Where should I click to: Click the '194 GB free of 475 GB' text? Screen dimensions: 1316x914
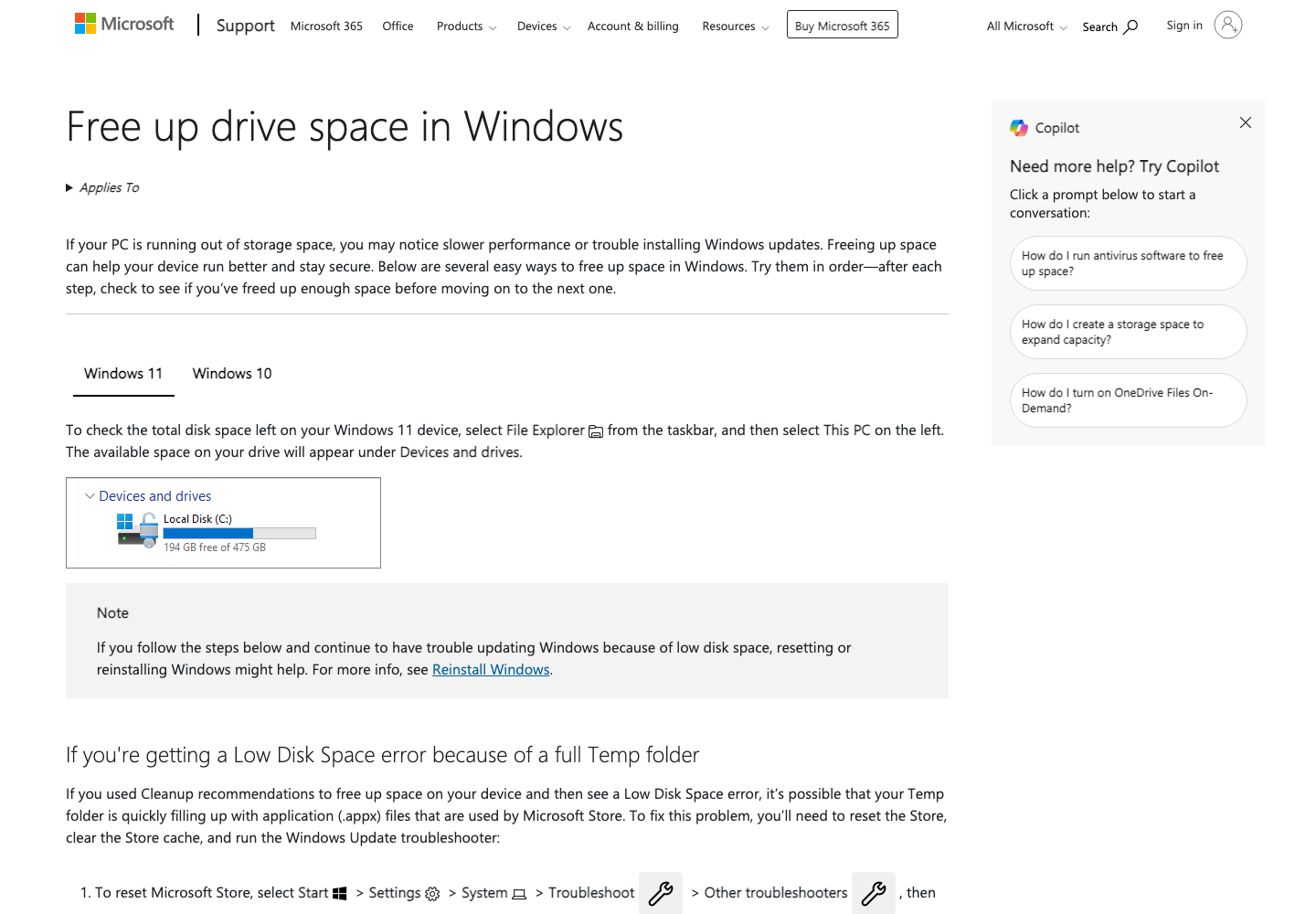(x=215, y=547)
